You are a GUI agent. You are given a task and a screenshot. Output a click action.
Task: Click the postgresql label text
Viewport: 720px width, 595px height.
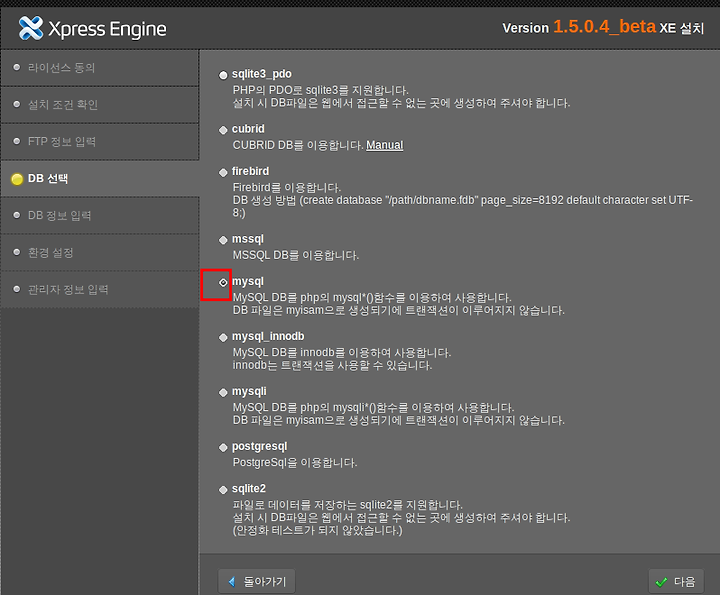point(259,446)
